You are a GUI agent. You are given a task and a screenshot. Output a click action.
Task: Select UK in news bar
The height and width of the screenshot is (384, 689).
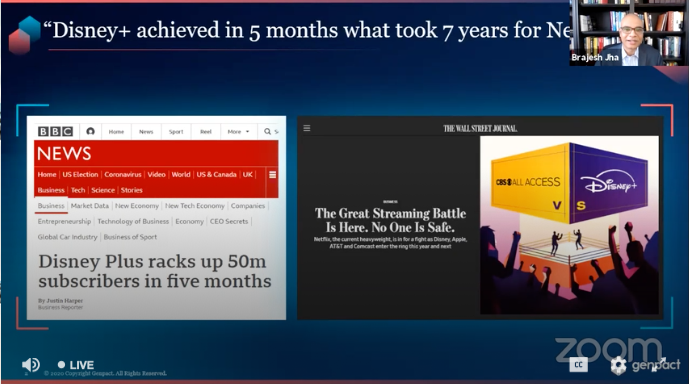[x=248, y=174]
